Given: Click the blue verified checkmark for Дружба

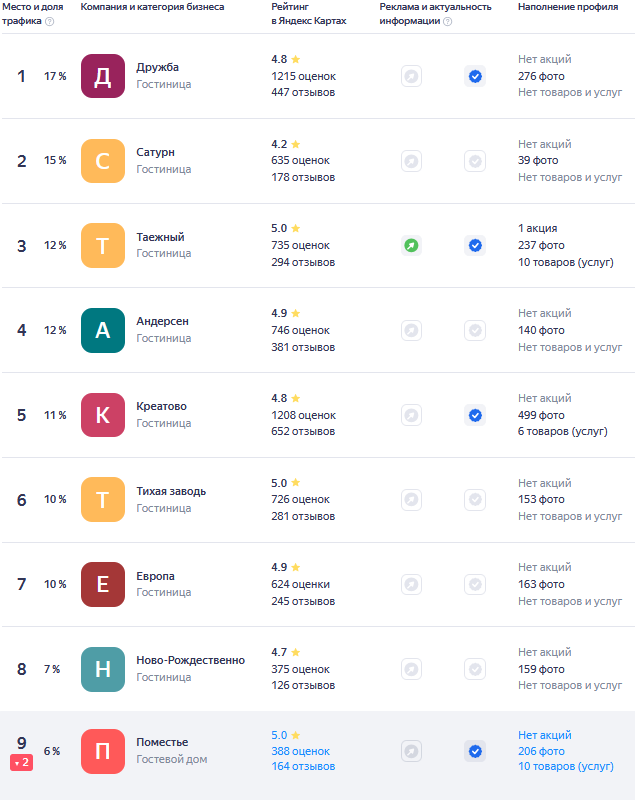Looking at the screenshot, I should 475,76.
